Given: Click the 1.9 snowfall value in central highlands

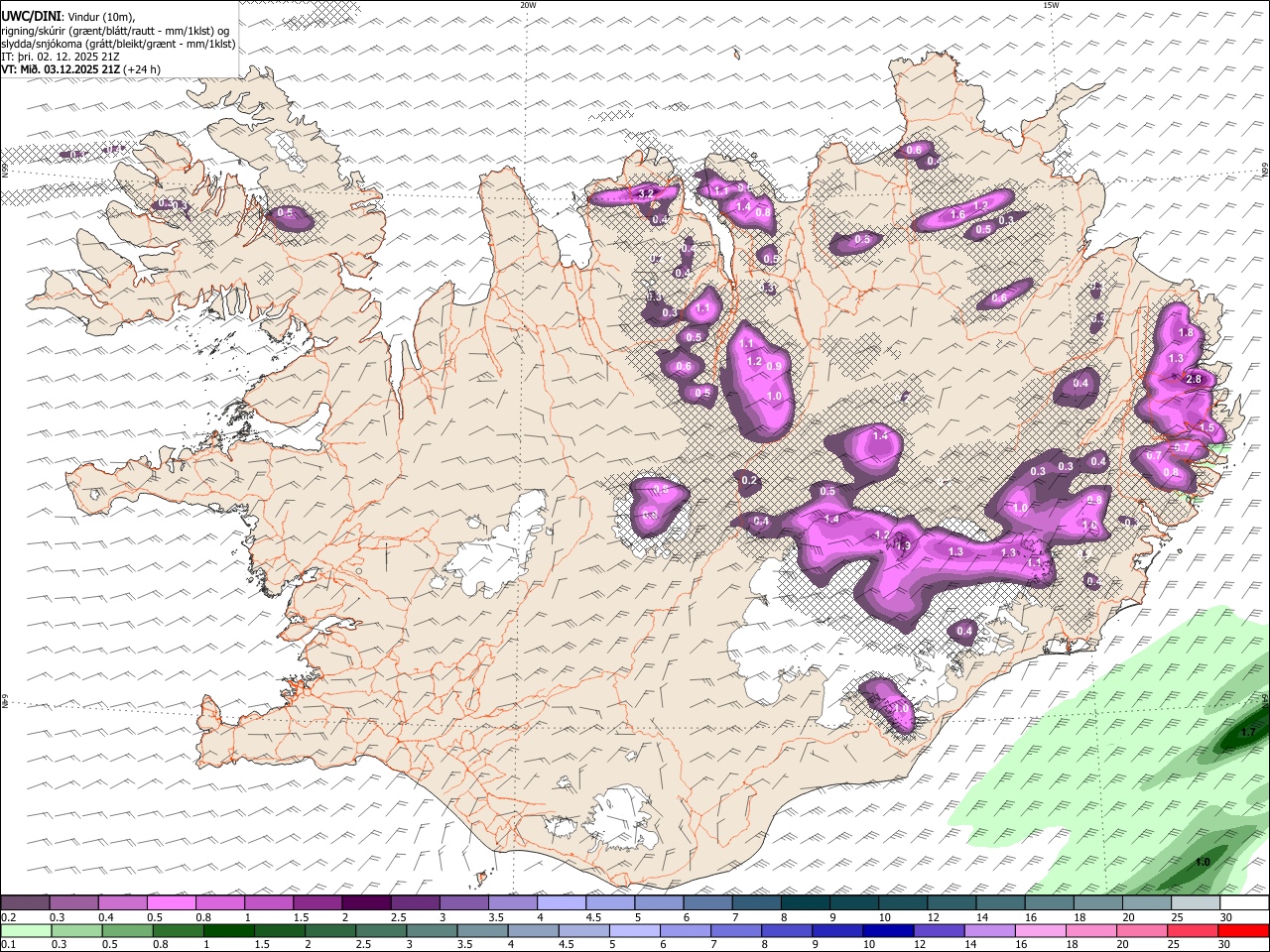Looking at the screenshot, I should point(903,546).
